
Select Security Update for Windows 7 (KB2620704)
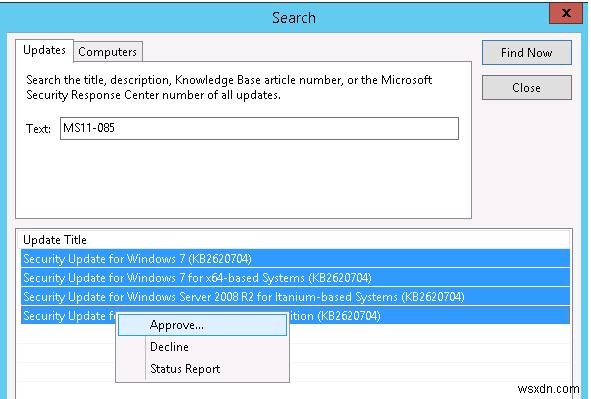(x=295, y=259)
